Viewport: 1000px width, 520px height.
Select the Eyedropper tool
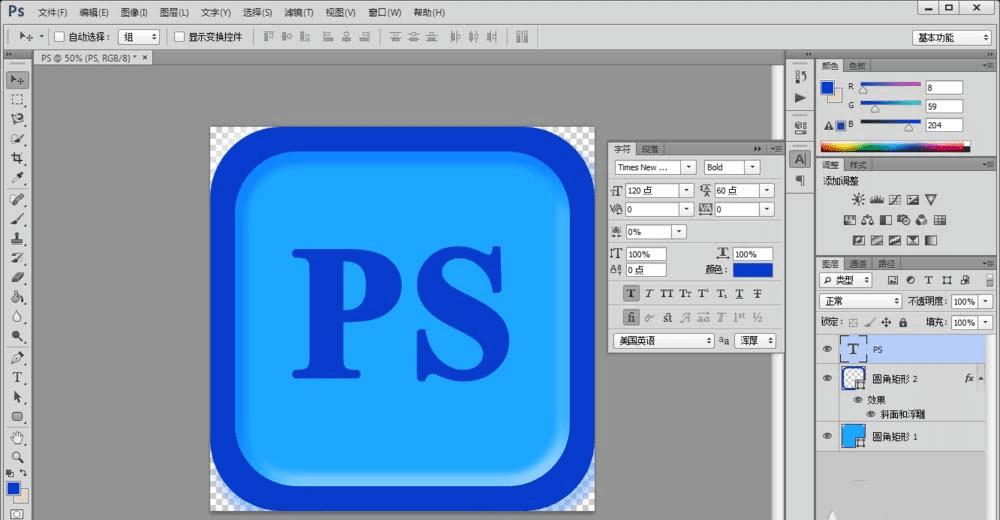pyautogui.click(x=17, y=177)
